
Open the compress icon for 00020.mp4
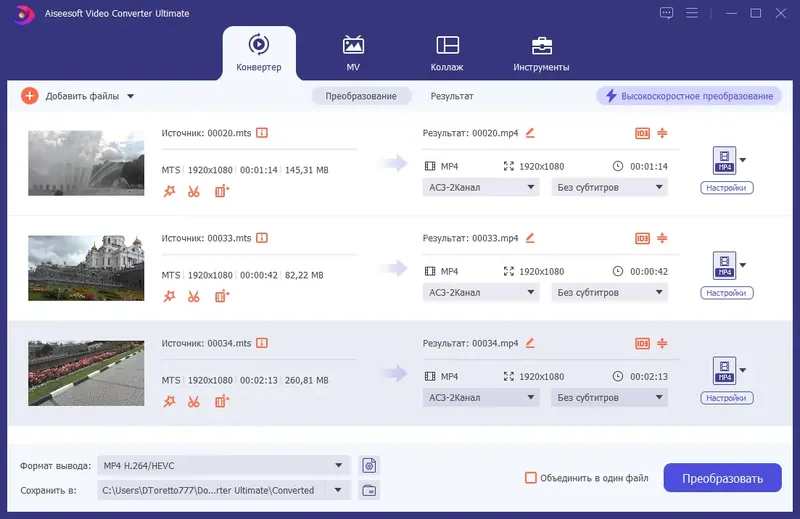[662, 133]
